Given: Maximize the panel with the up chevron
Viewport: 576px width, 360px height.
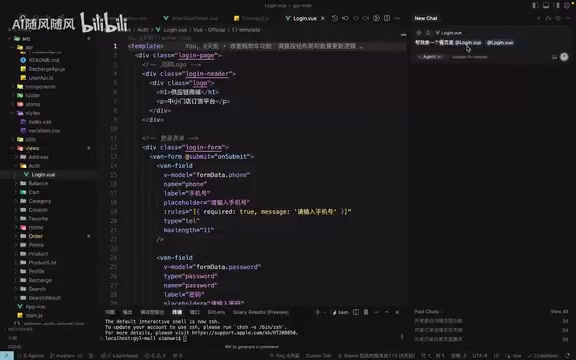Looking at the screenshot, I should 387,312.
